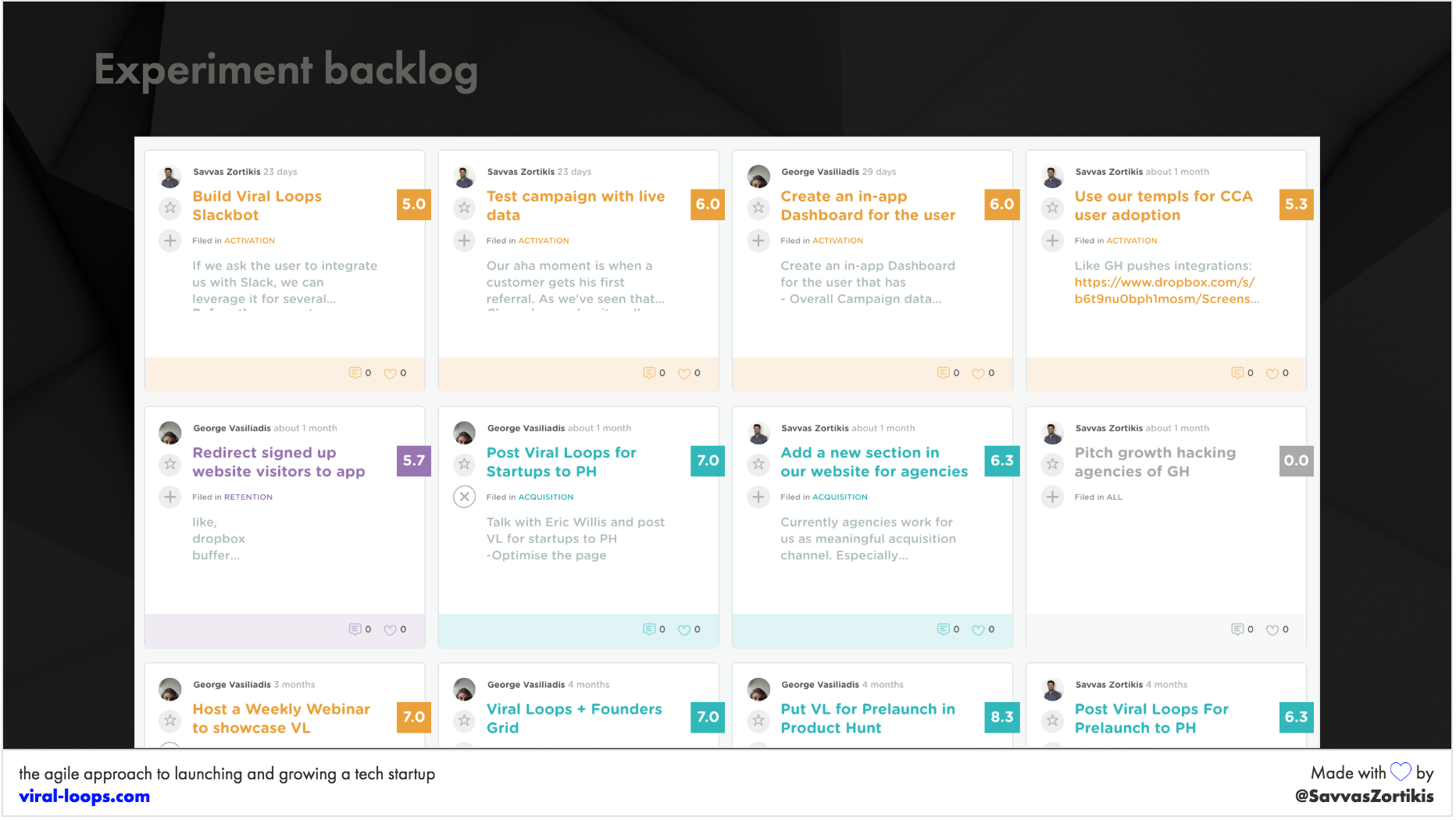Open comments on Use our templs for CCA card
The width and height of the screenshot is (1456, 820).
(1242, 373)
